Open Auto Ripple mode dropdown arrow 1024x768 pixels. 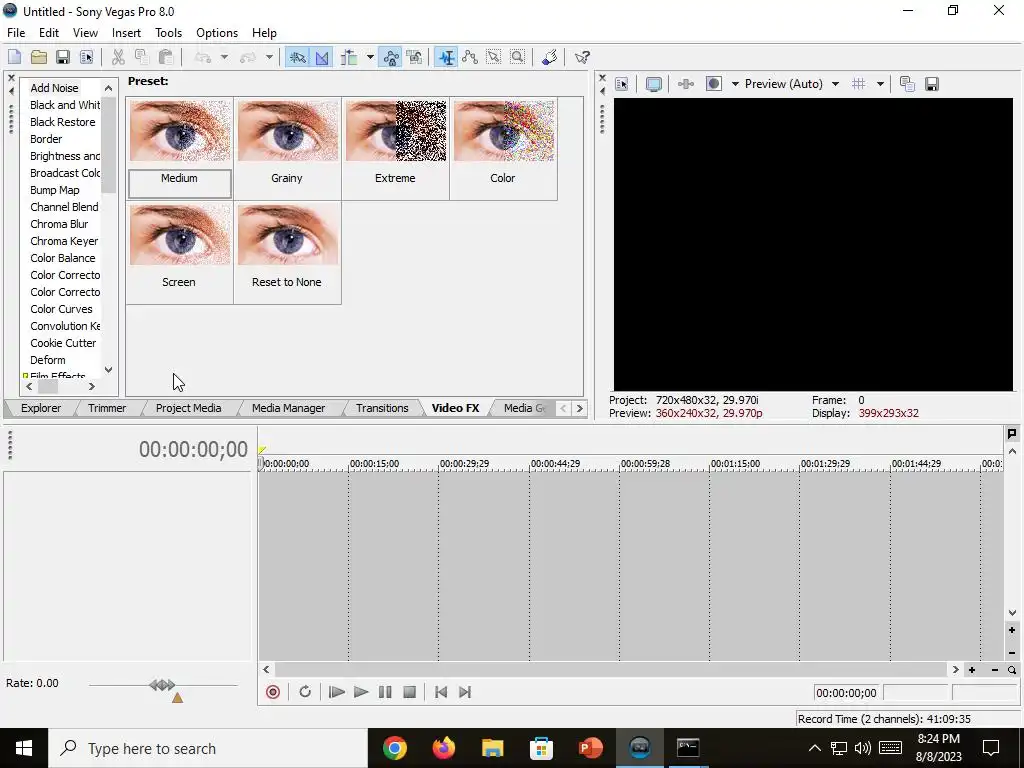[x=370, y=57]
